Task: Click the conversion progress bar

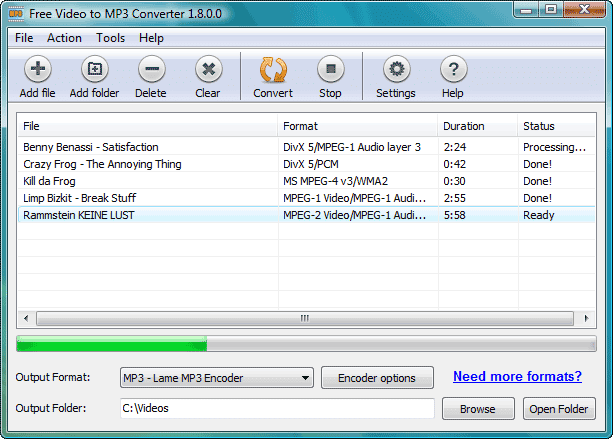Action: coord(306,344)
